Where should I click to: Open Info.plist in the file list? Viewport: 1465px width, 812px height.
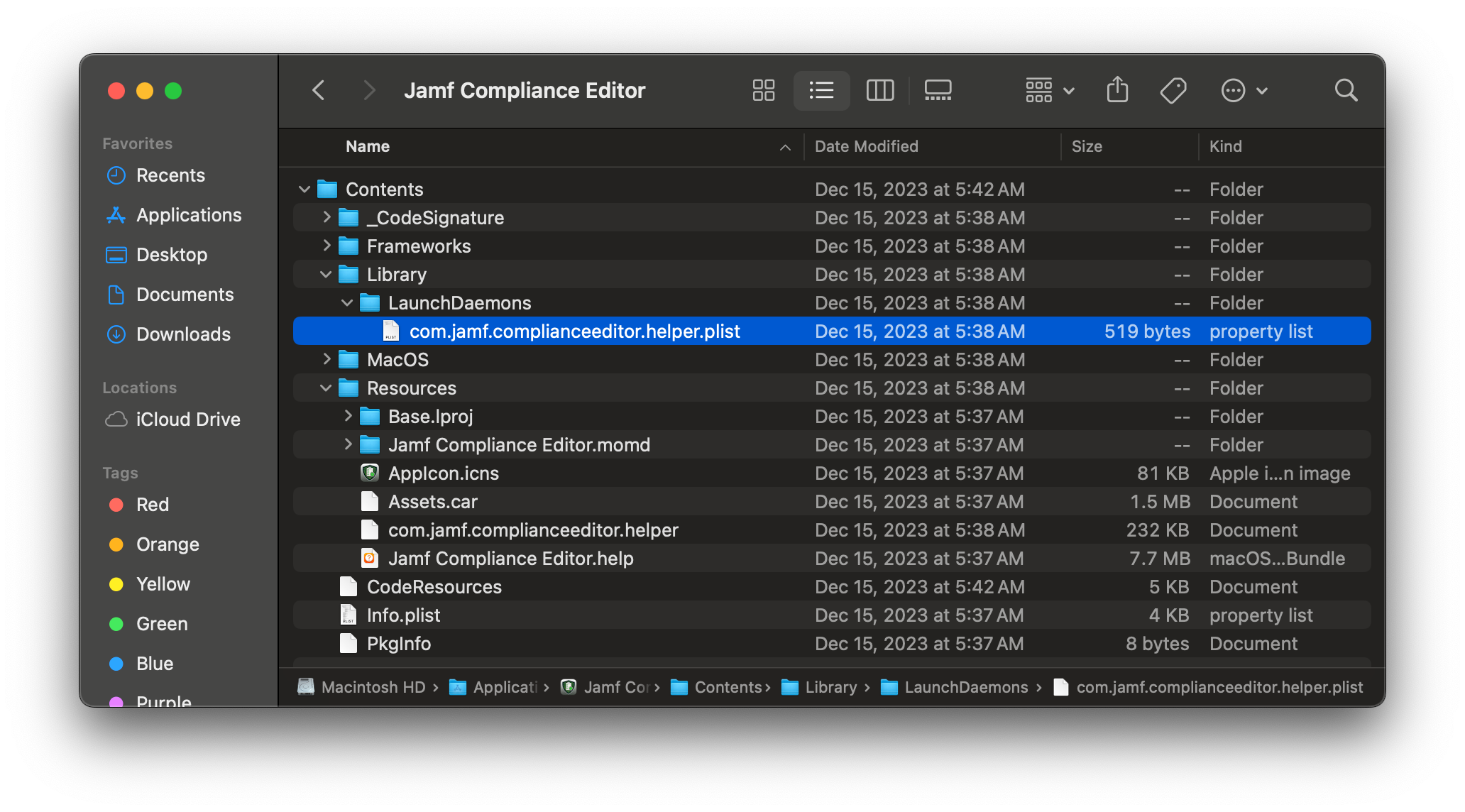point(403,615)
